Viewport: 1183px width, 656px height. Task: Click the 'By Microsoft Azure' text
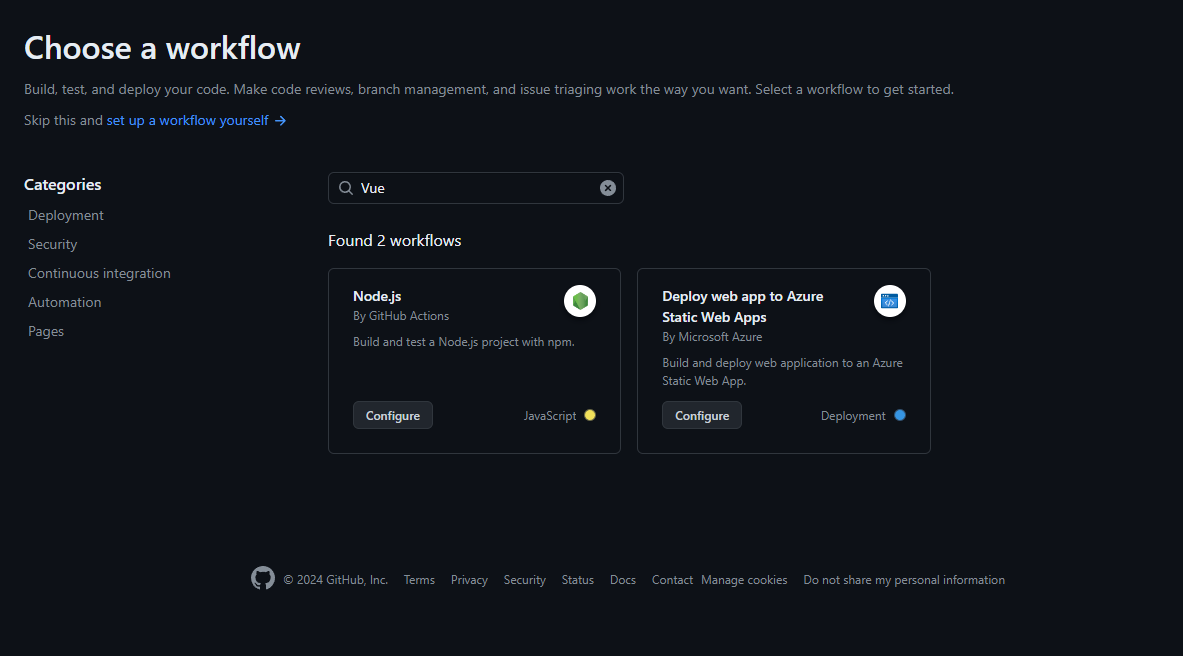[711, 337]
